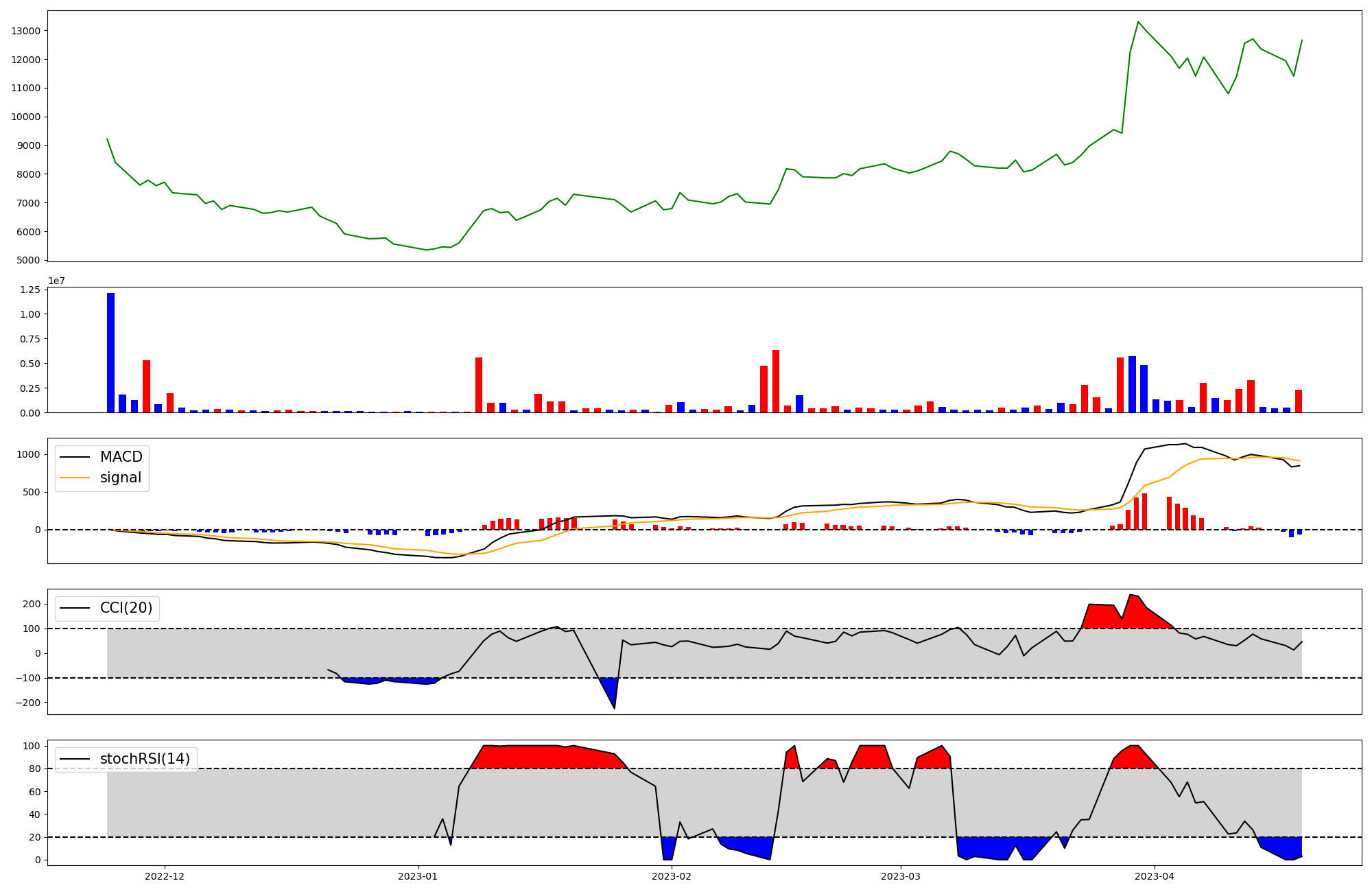Click the orange signal line swatch in legend

[x=75, y=478]
